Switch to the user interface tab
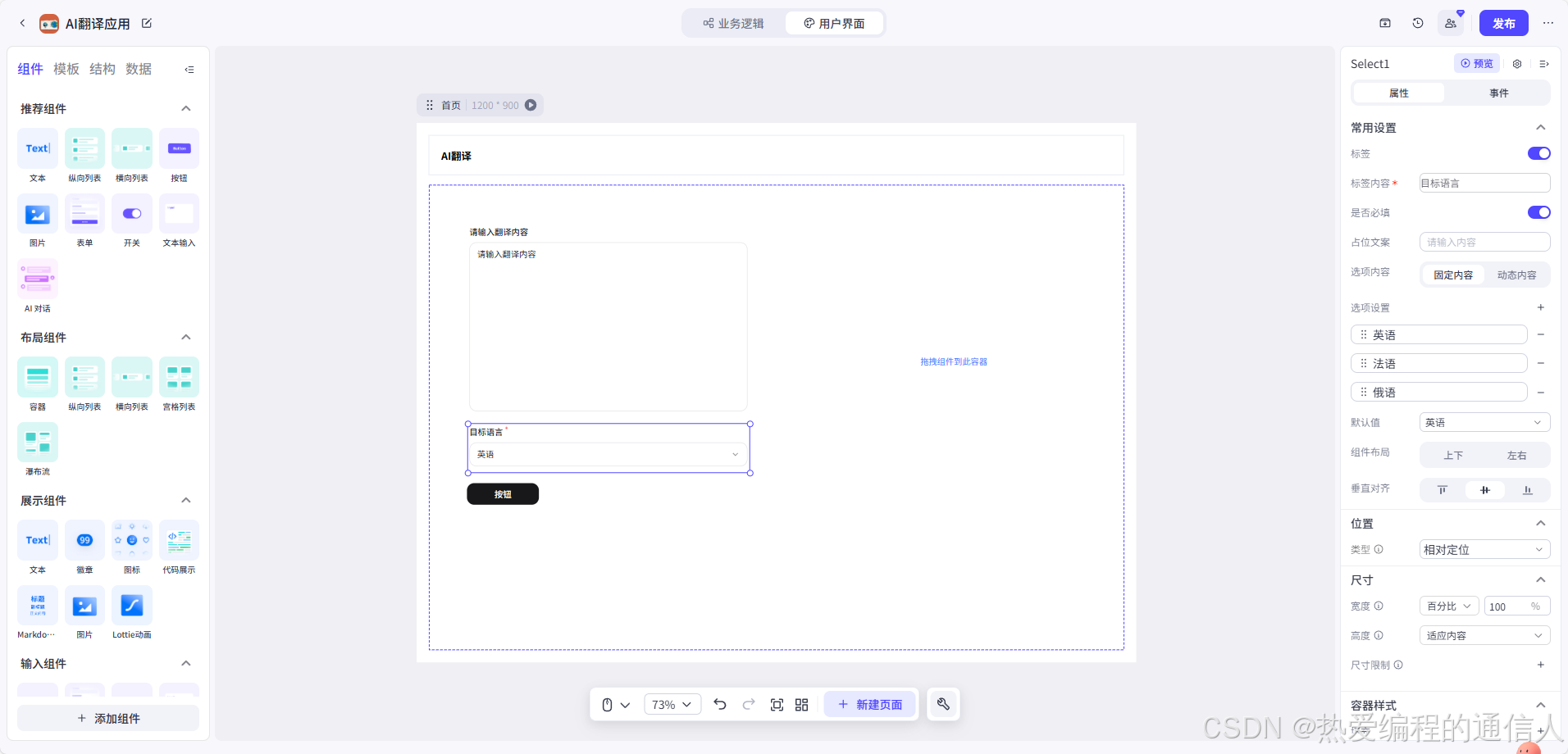This screenshot has height=754, width=1568. 834,23
